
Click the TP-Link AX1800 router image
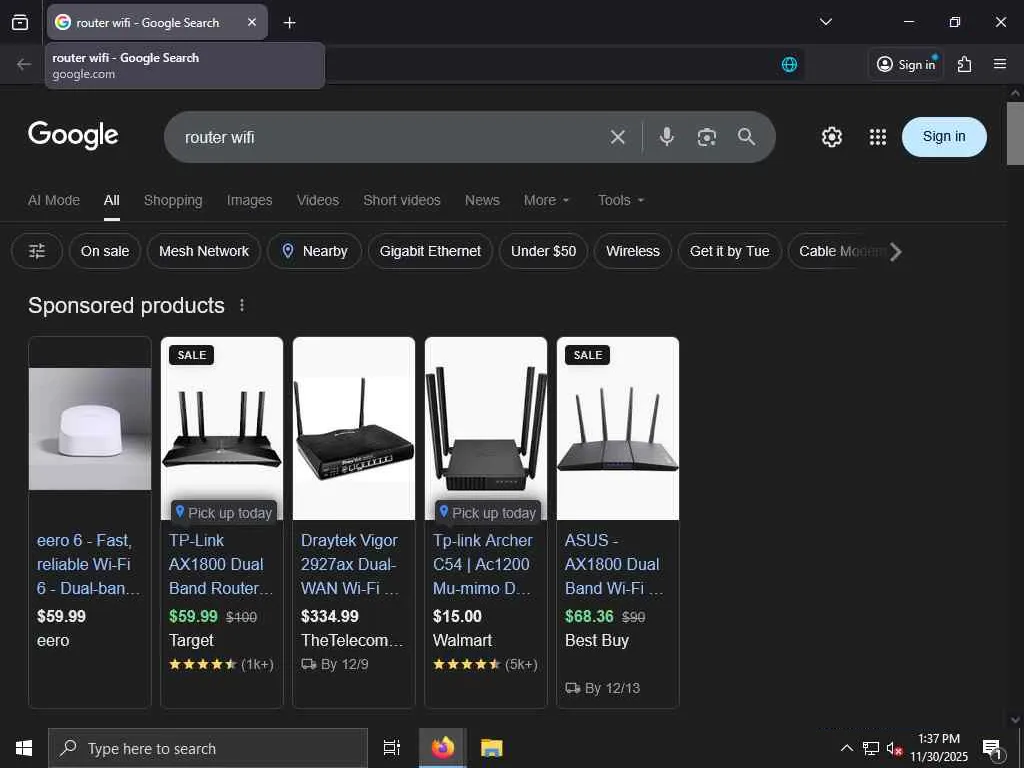222,428
